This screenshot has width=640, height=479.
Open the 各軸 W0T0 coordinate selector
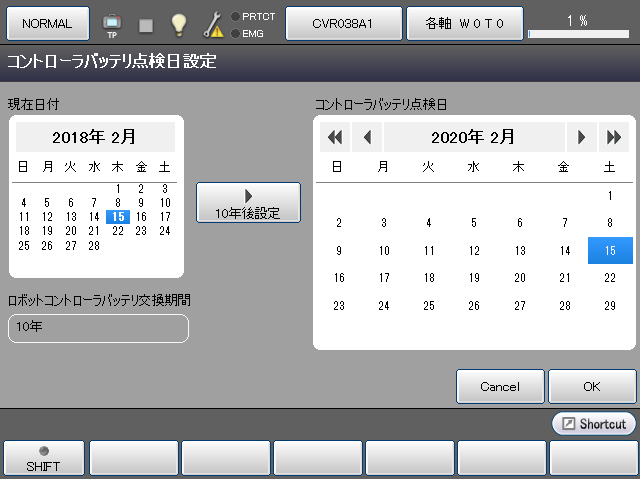coord(463,23)
